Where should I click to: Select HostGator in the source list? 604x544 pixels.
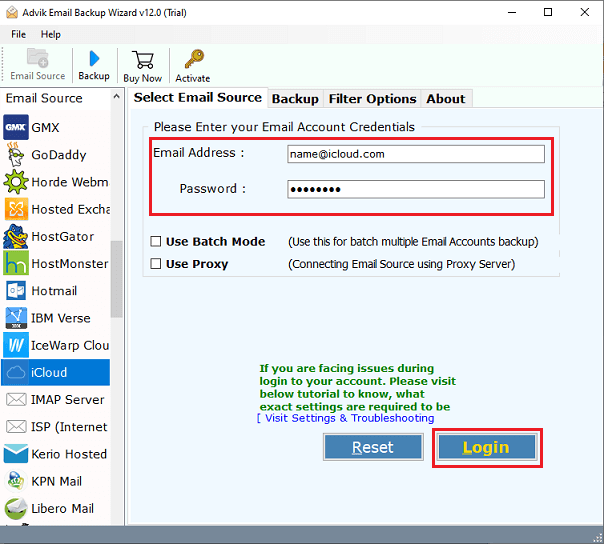click(x=62, y=236)
